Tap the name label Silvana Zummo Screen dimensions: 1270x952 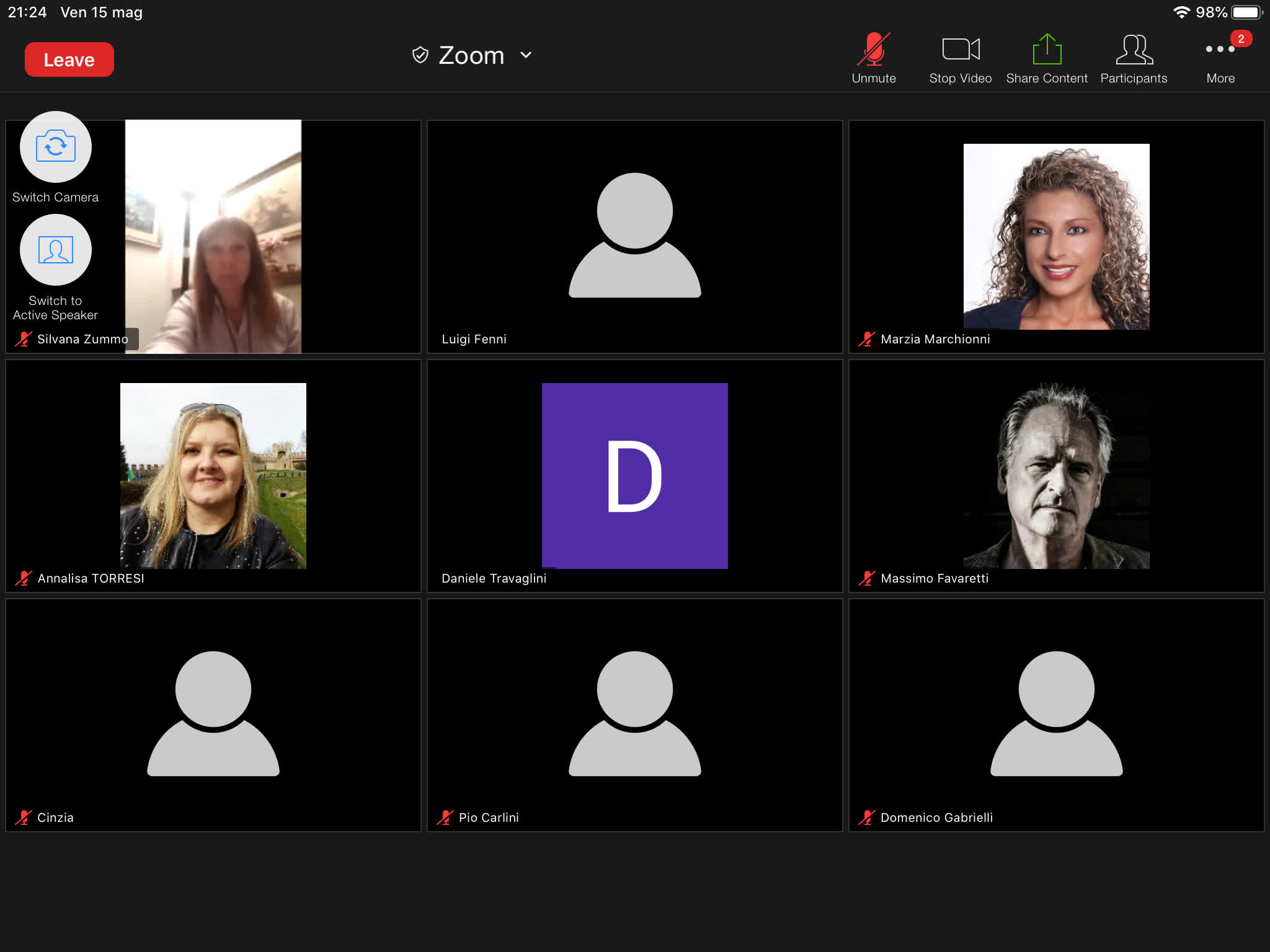82,339
